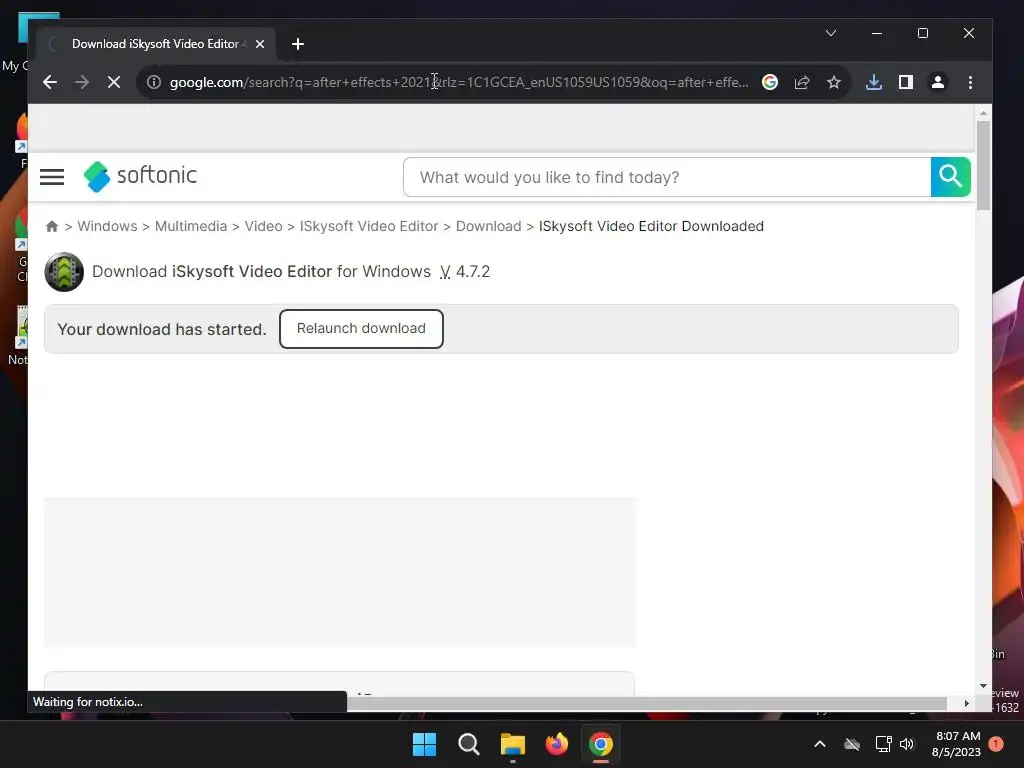This screenshot has height=768, width=1024.
Task: Open the clock showing 8:07 AM
Action: click(x=957, y=744)
